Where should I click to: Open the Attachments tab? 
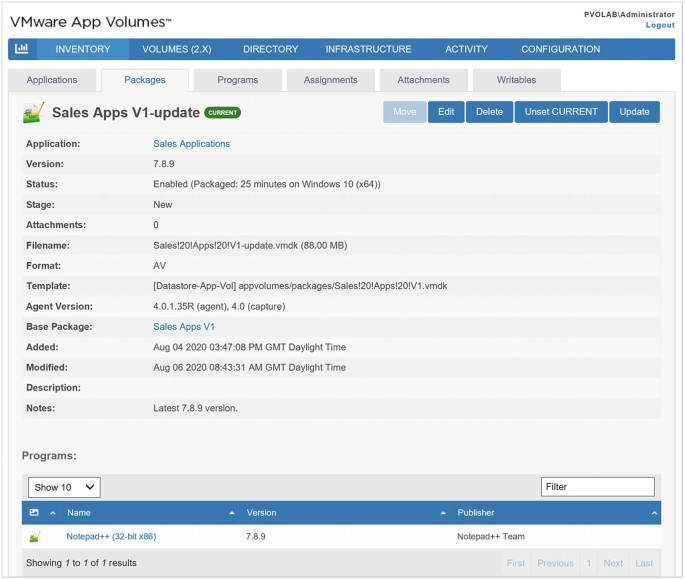(x=424, y=80)
